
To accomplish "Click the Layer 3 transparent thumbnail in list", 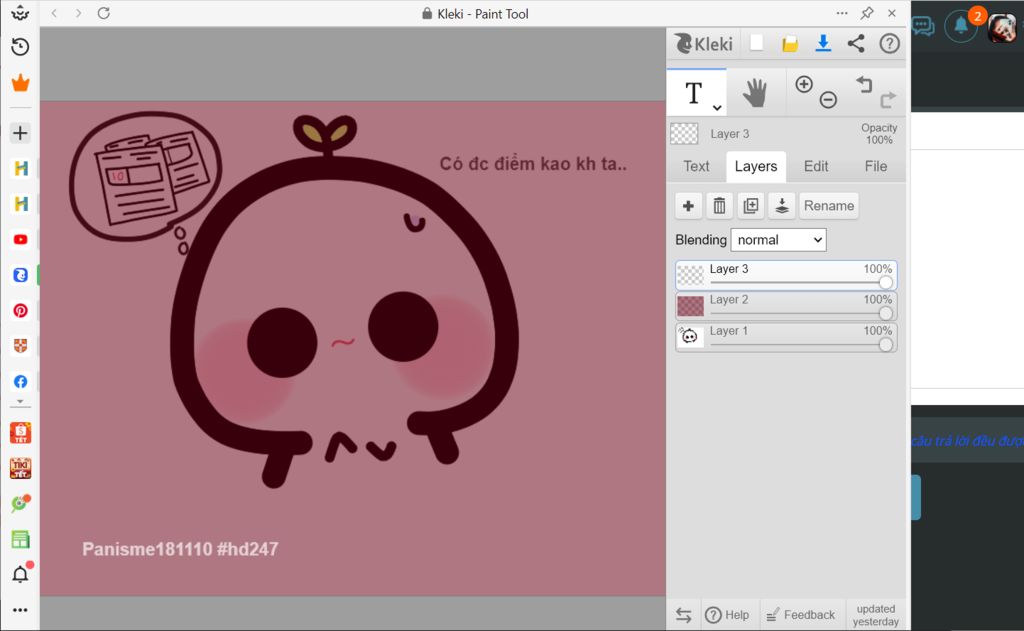I will (690, 275).
